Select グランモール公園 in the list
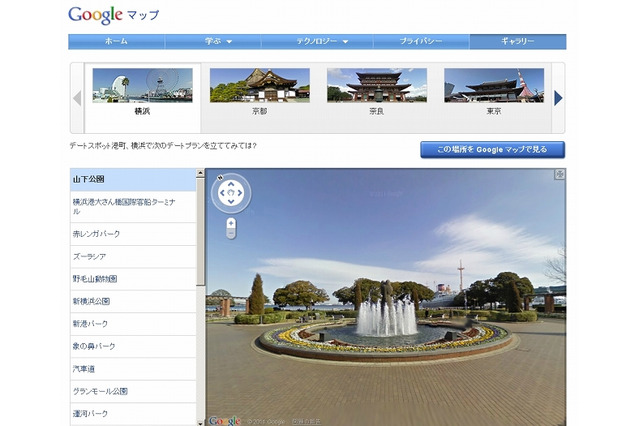 (x=133, y=392)
